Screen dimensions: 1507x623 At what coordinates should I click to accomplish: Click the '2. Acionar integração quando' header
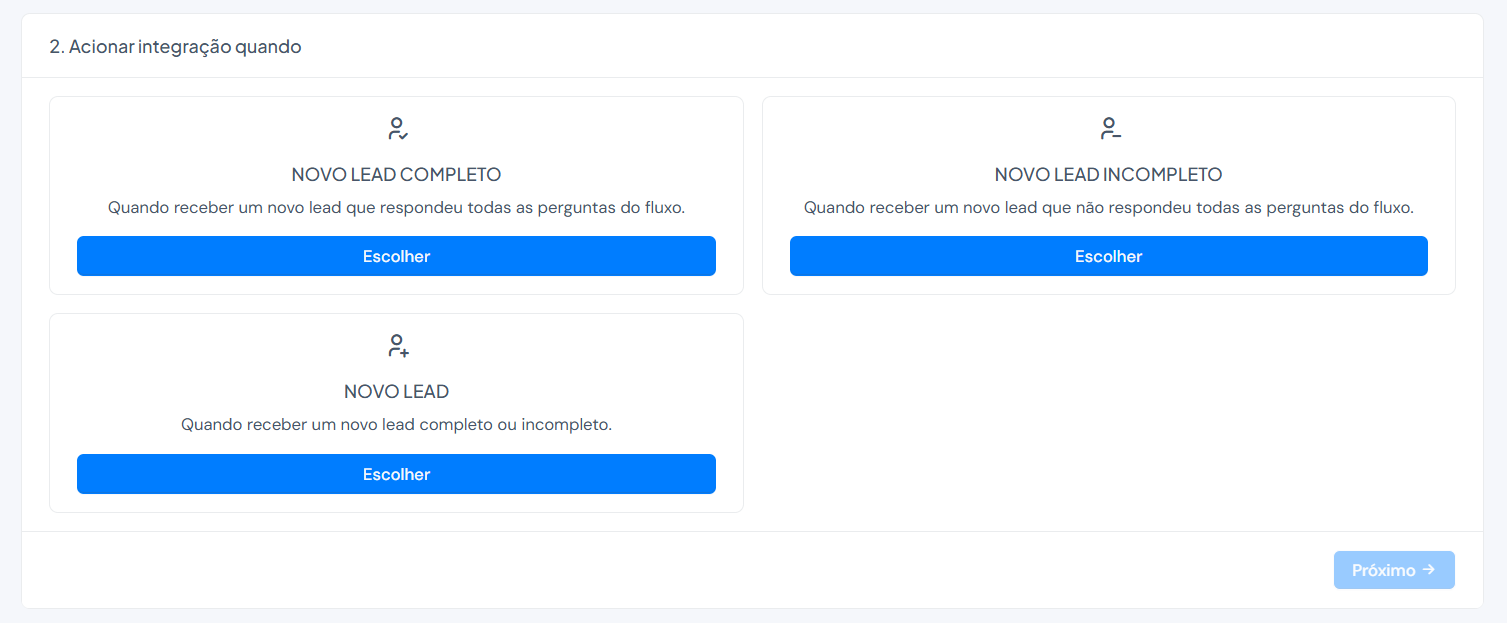point(175,47)
